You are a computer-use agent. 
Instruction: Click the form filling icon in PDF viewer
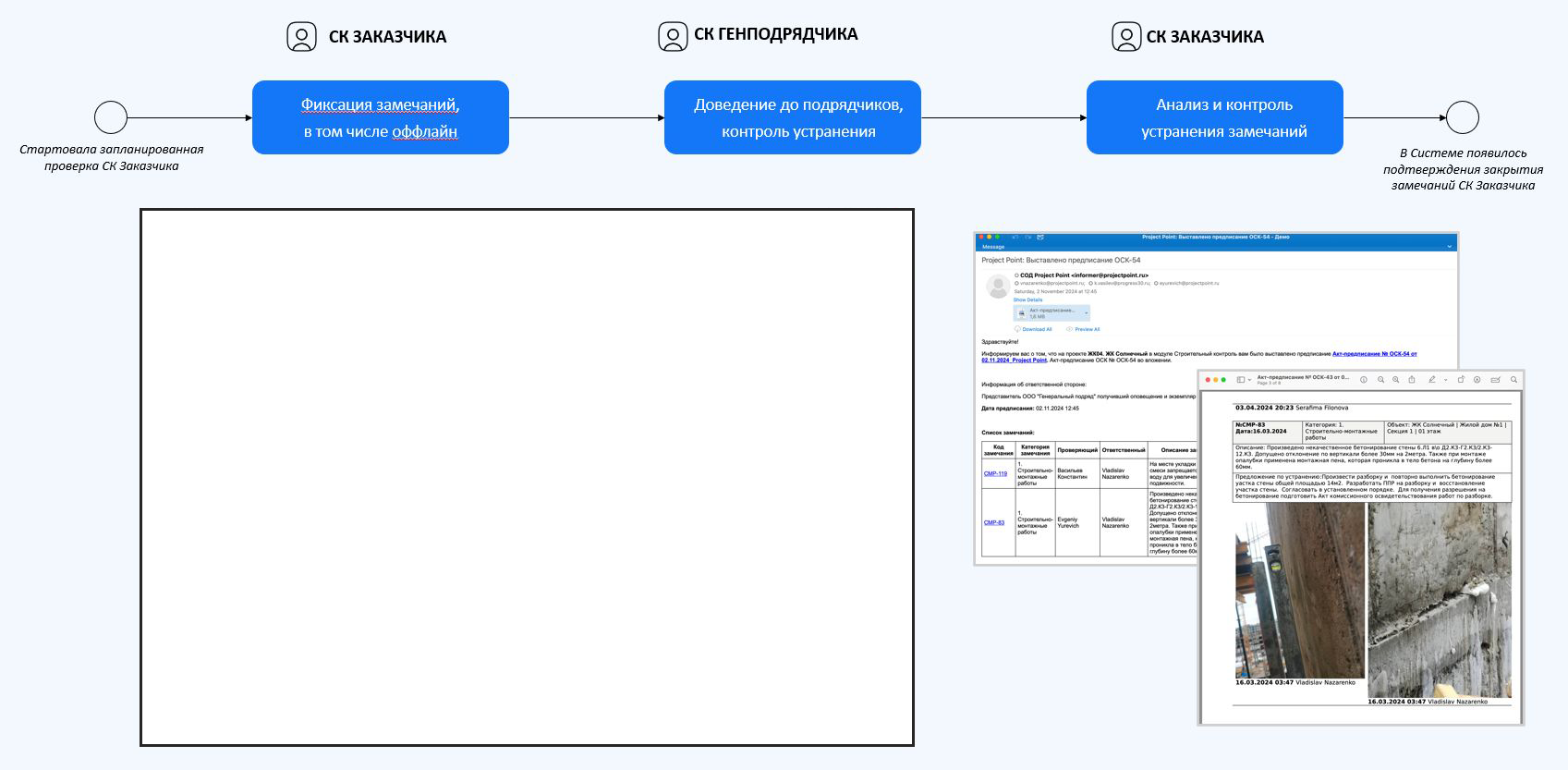(x=1495, y=380)
